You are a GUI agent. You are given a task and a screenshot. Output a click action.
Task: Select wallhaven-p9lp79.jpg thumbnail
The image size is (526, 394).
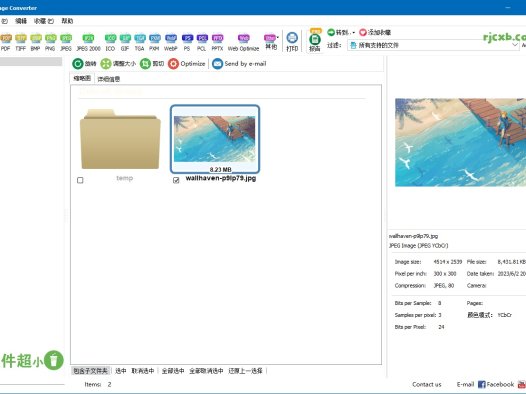pyautogui.click(x=215, y=139)
